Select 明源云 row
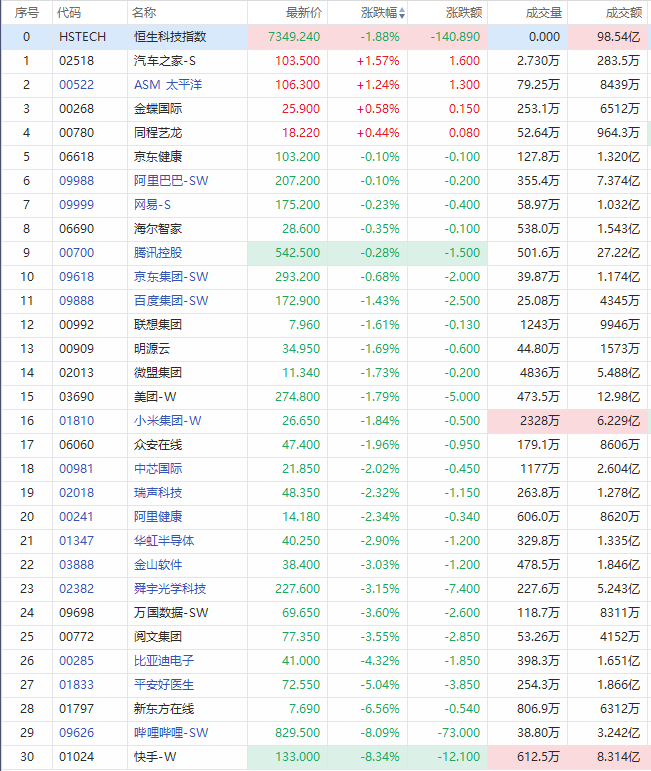 point(325,349)
